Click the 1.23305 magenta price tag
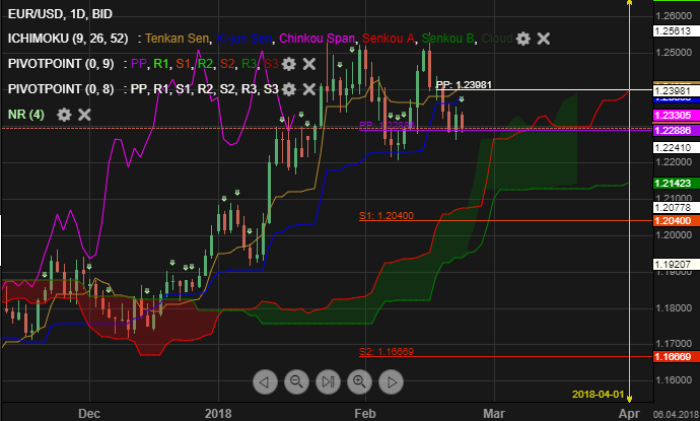The image size is (700, 421). tap(675, 115)
